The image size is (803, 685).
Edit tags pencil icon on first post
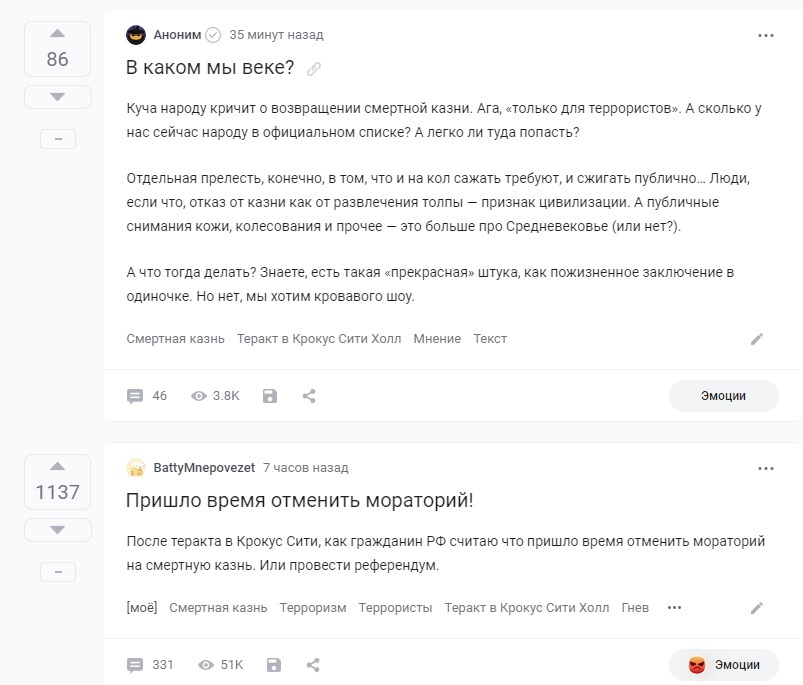tap(757, 339)
